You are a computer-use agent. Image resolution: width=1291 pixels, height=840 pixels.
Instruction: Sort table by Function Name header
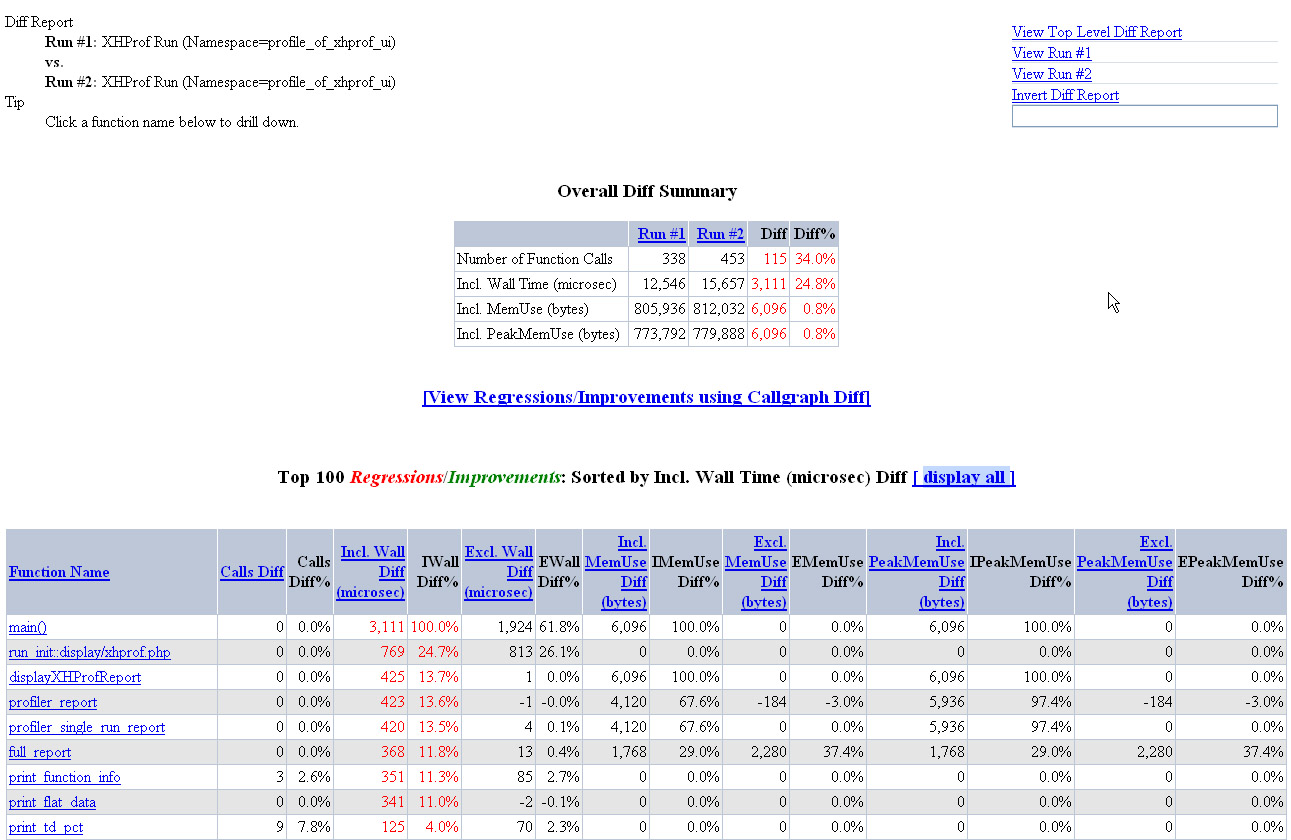[59, 572]
